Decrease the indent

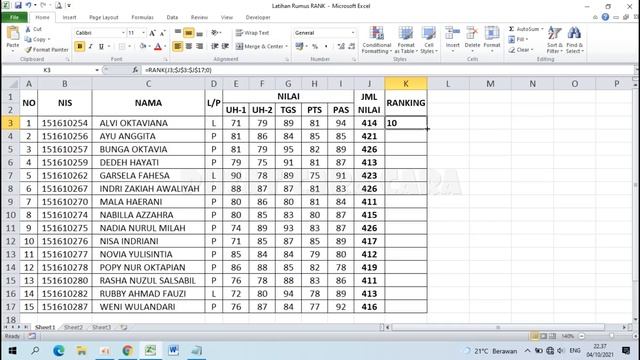point(215,47)
